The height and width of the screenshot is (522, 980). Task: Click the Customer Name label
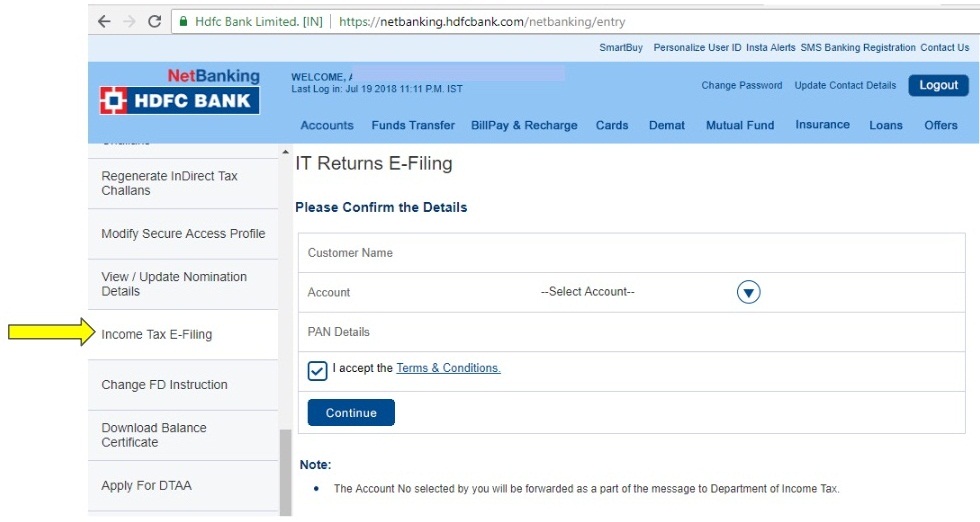click(350, 253)
